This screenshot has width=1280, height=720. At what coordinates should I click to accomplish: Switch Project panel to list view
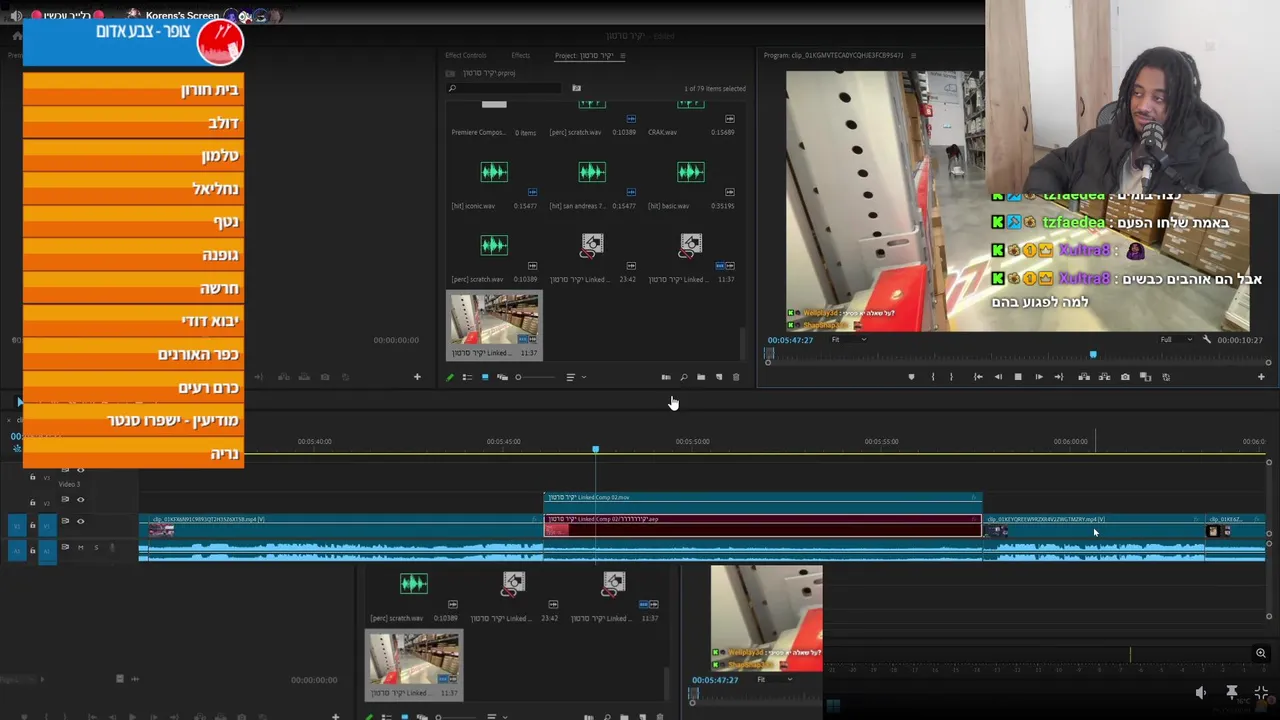pos(467,377)
